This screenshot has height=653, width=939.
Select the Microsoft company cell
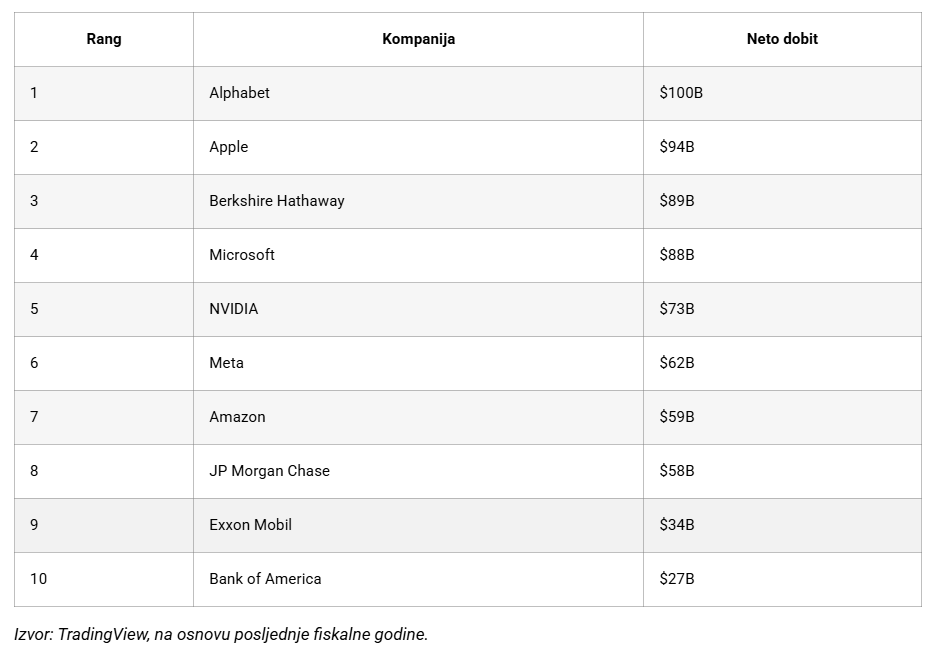242,255
